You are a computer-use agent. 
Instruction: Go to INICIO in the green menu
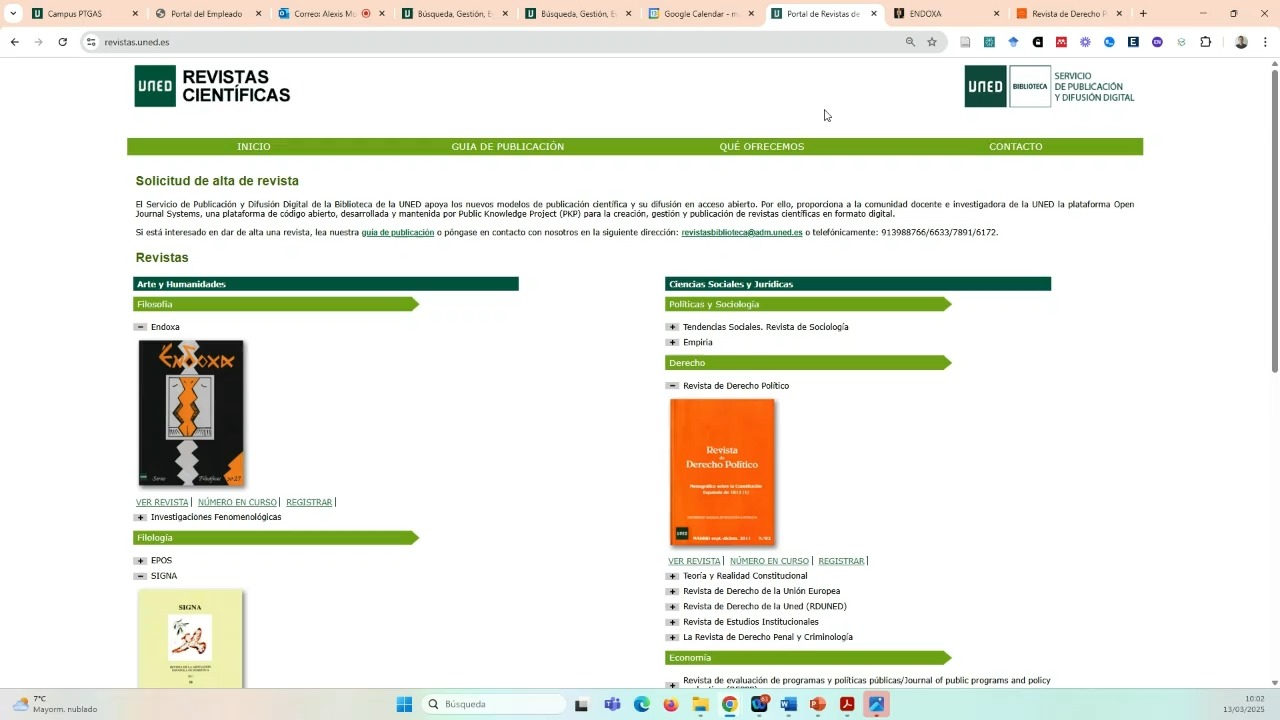254,147
